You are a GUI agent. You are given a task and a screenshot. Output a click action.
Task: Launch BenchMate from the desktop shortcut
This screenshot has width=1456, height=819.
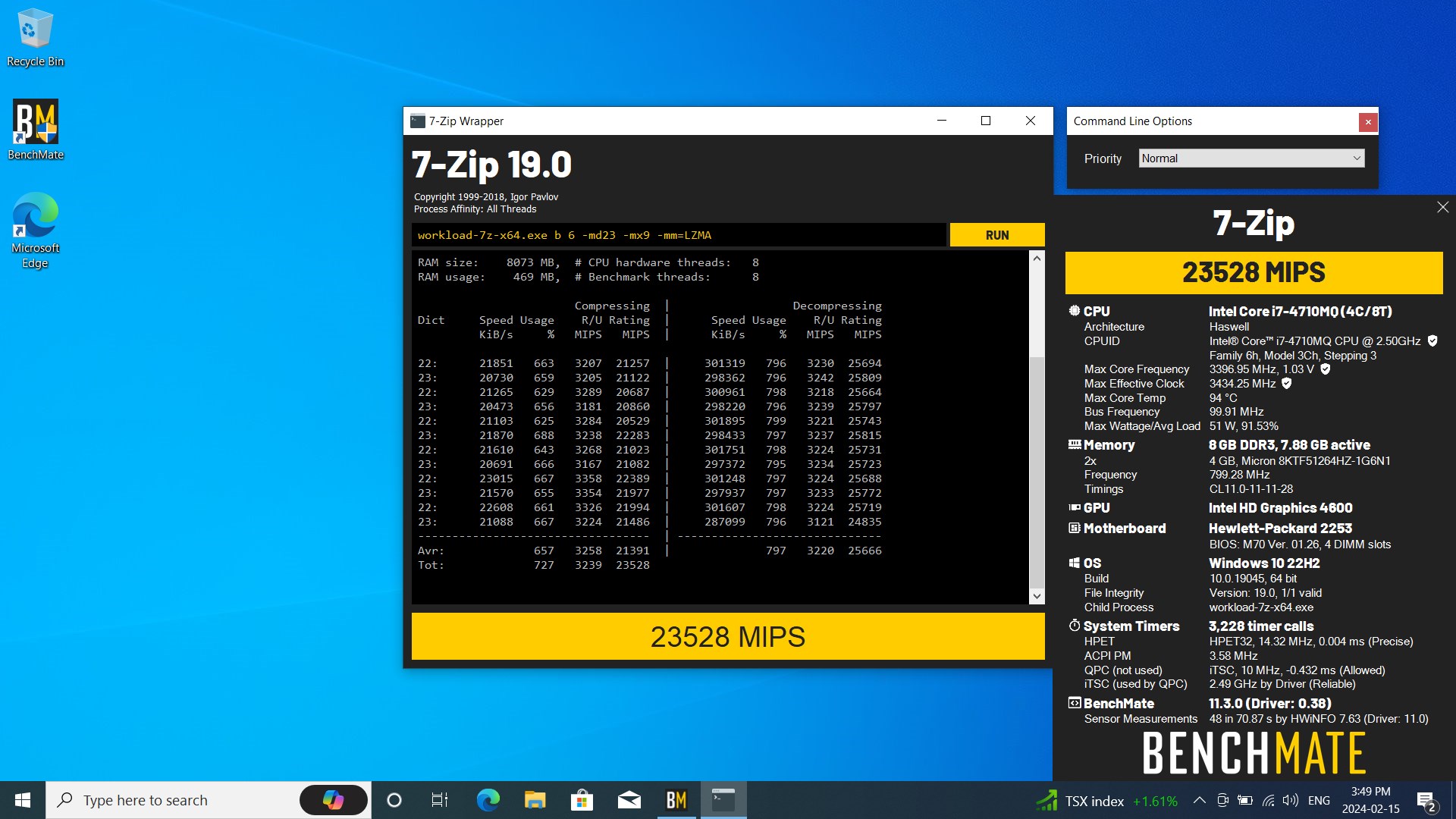click(x=35, y=130)
